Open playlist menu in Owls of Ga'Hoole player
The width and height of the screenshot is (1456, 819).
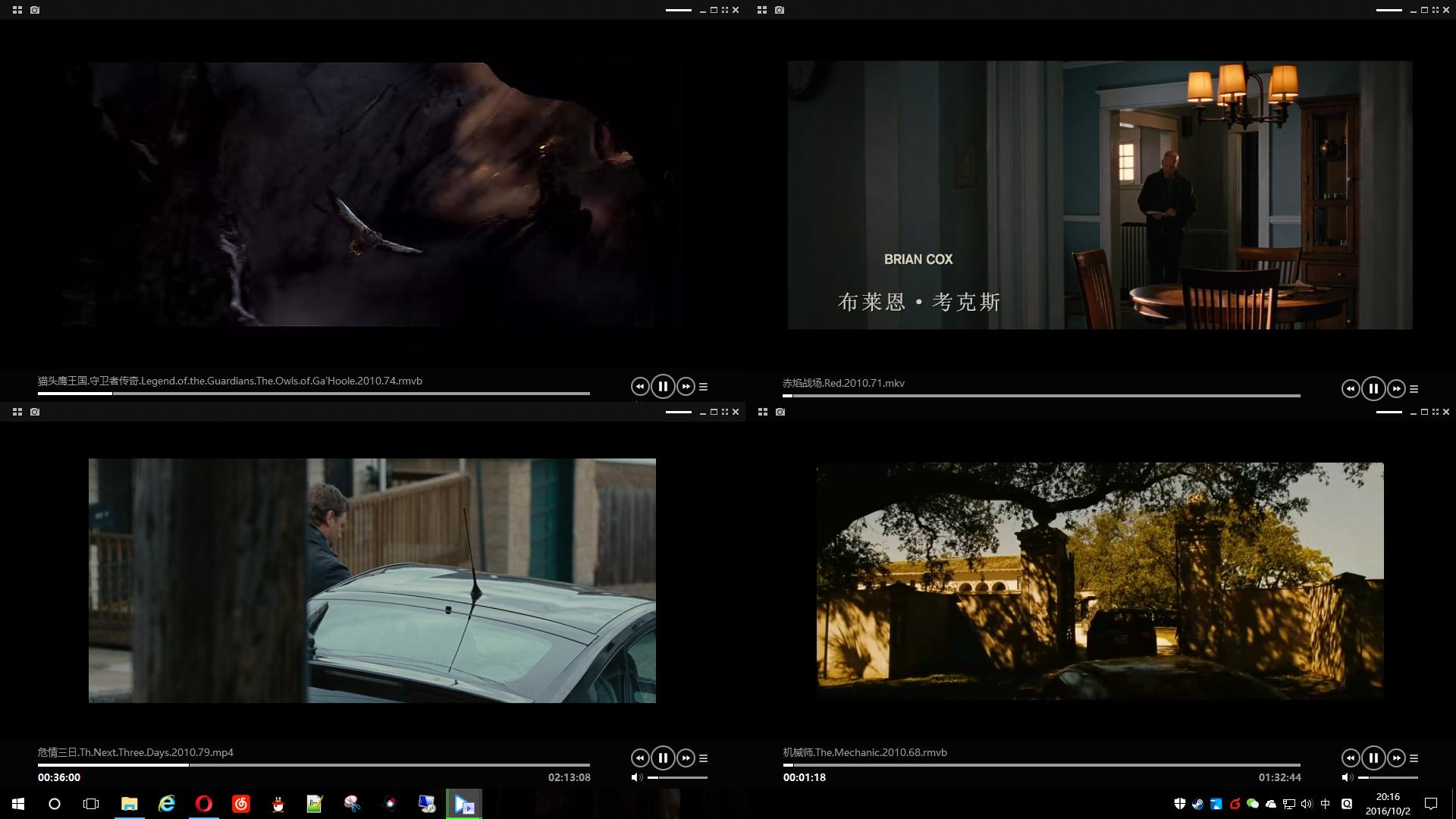click(x=704, y=387)
